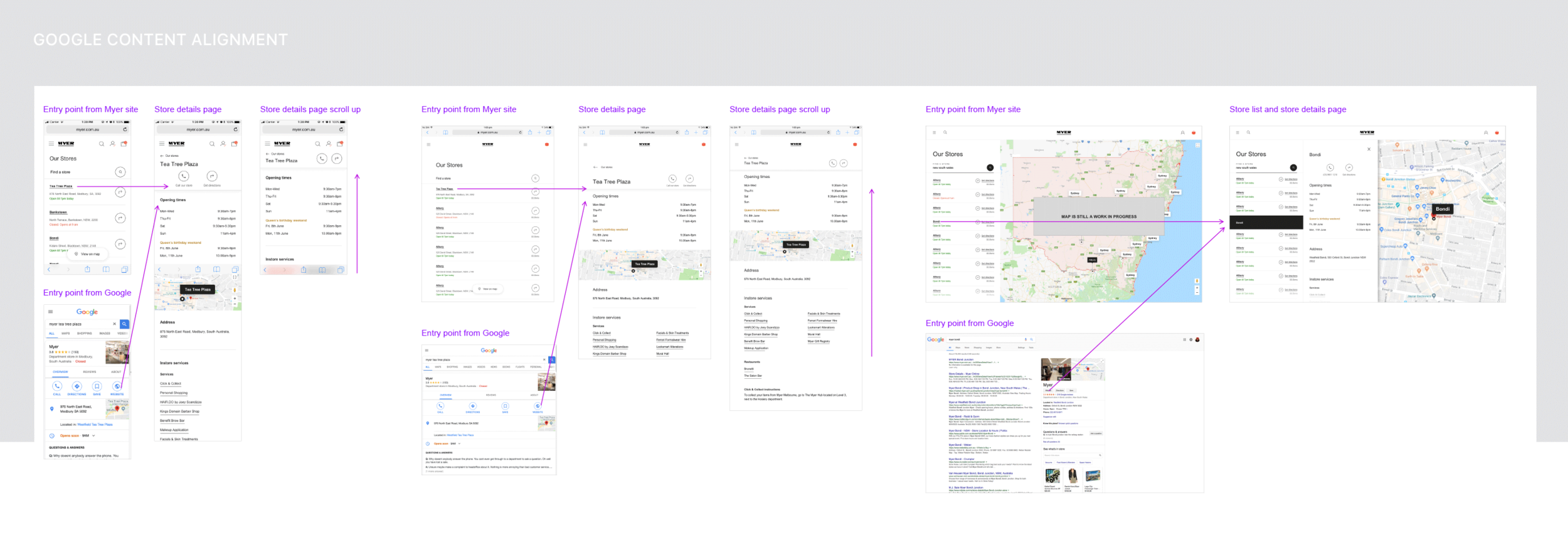Open Makeup Application link on phone details page
This screenshot has width=1568, height=535.
(x=174, y=430)
